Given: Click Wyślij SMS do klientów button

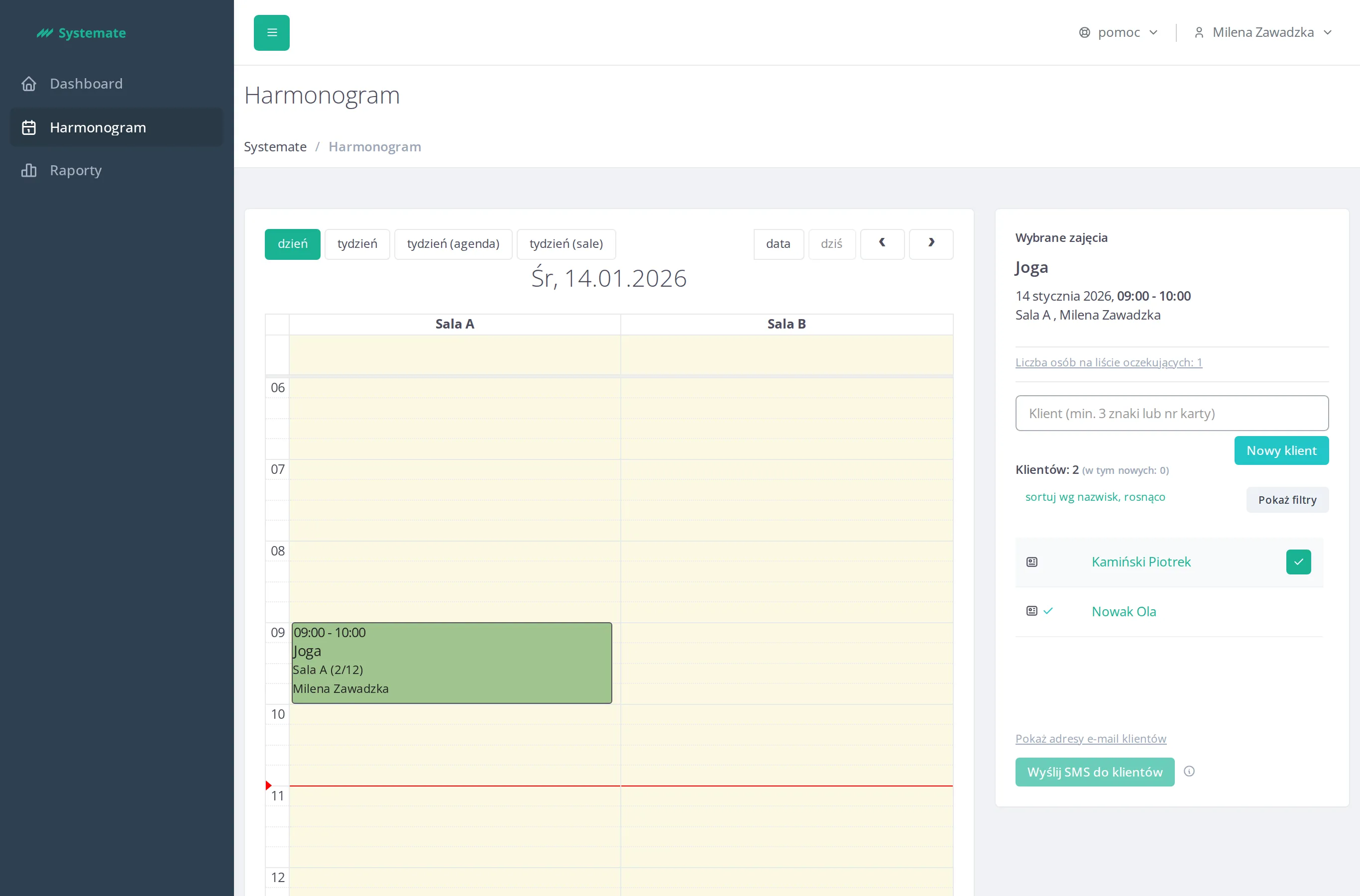Looking at the screenshot, I should tap(1094, 772).
